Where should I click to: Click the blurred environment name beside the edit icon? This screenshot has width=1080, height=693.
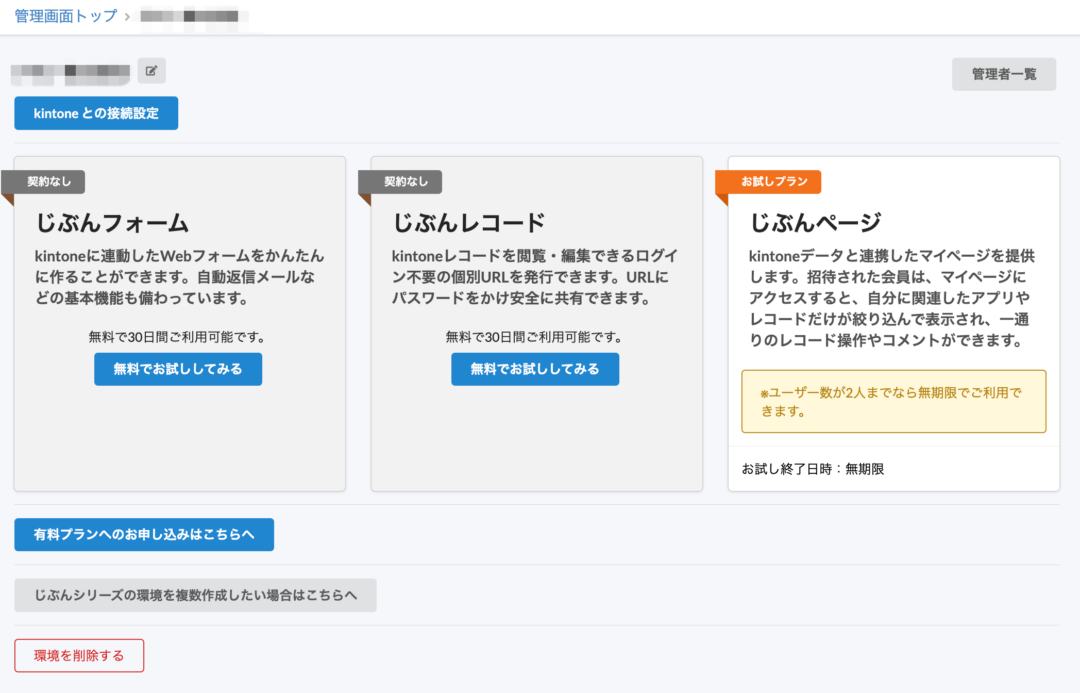pyautogui.click(x=68, y=70)
